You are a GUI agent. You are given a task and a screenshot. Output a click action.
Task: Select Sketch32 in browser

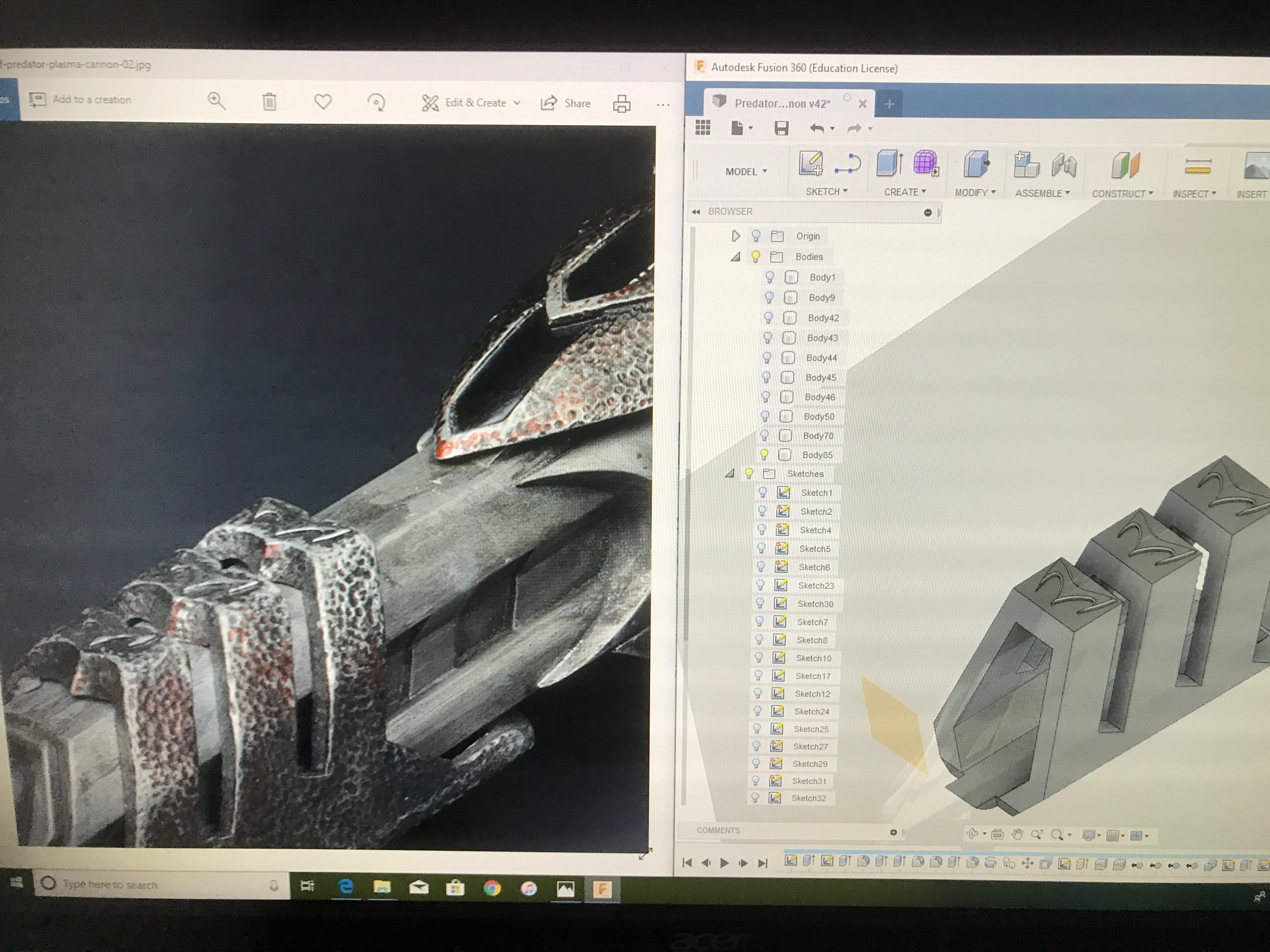point(808,798)
